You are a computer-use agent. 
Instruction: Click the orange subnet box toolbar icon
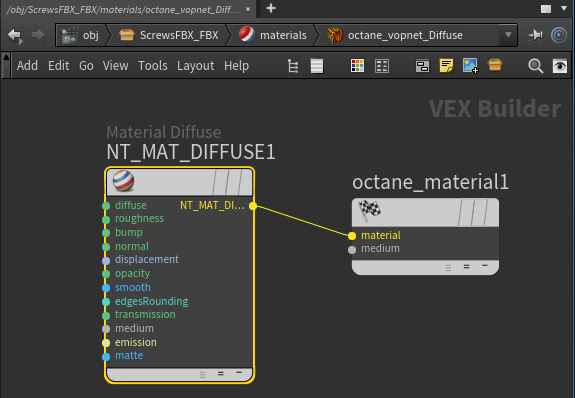pos(495,65)
